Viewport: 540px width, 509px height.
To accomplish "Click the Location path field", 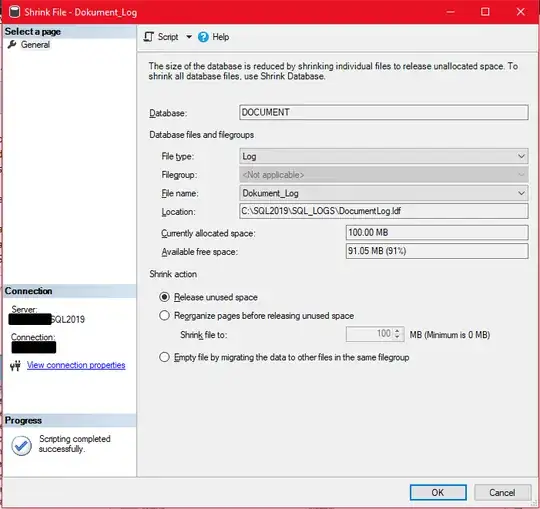I will [x=384, y=211].
